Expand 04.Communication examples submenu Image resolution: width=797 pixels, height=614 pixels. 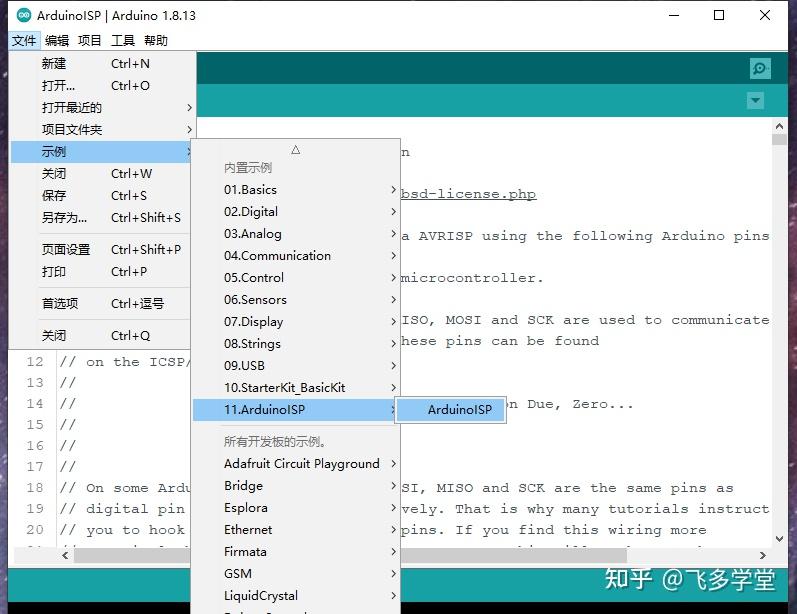coord(296,255)
